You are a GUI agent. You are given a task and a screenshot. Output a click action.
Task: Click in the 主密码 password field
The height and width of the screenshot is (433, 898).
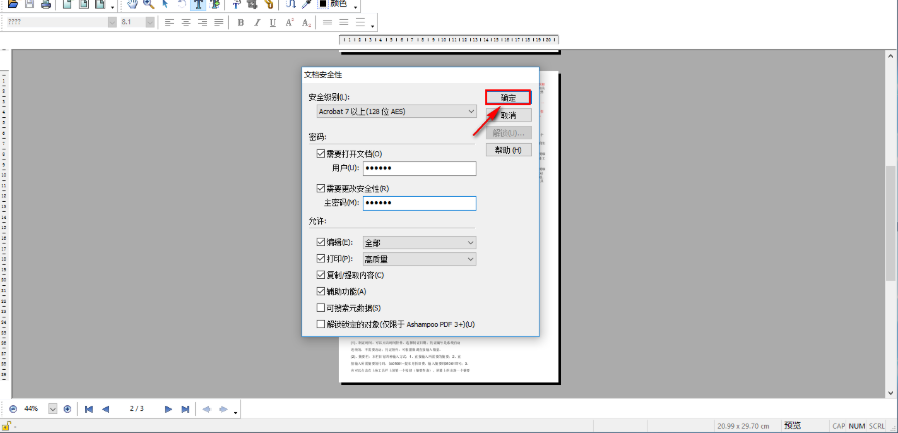click(420, 203)
